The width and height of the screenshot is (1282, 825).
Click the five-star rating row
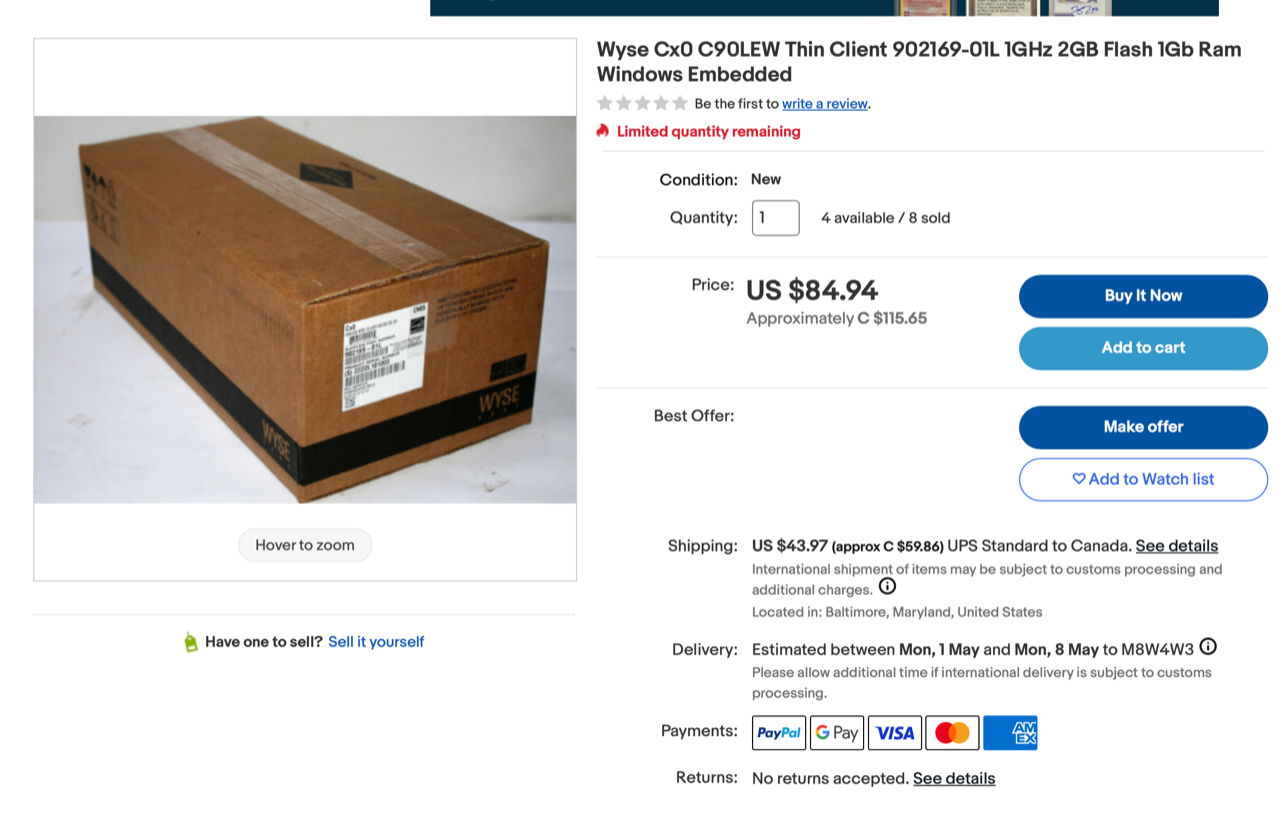642,103
